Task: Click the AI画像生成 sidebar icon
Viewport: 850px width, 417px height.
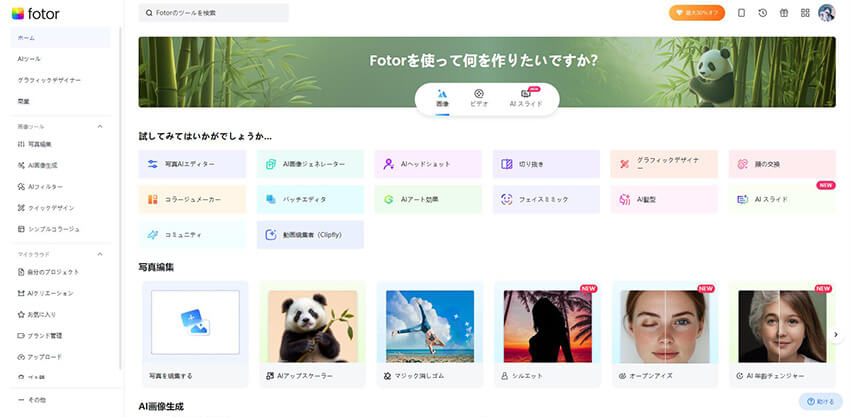Action: 21,165
